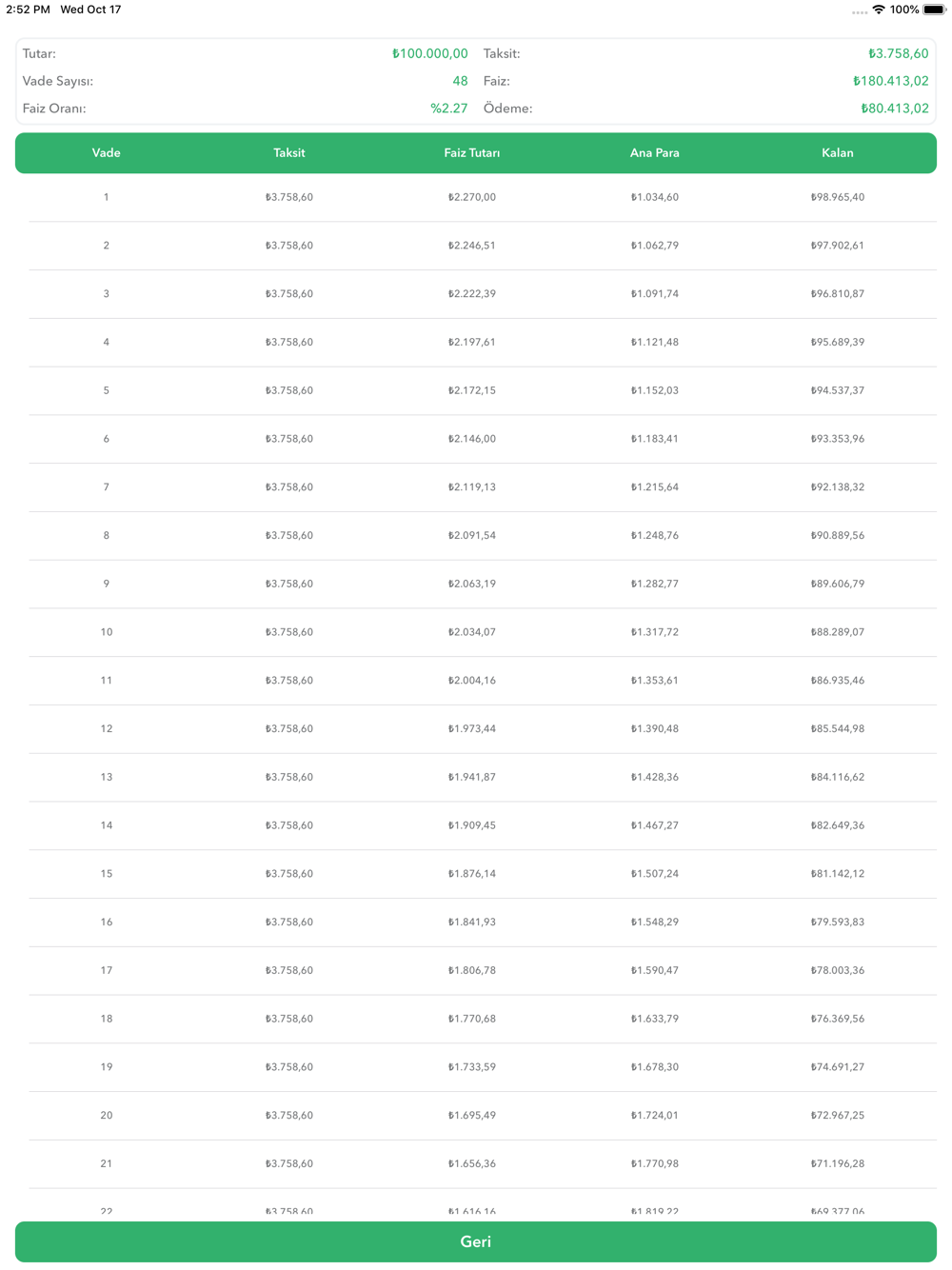Select the Tutar value ₺100.000,00
Viewport: 952px width, 1270px height.
click(429, 53)
